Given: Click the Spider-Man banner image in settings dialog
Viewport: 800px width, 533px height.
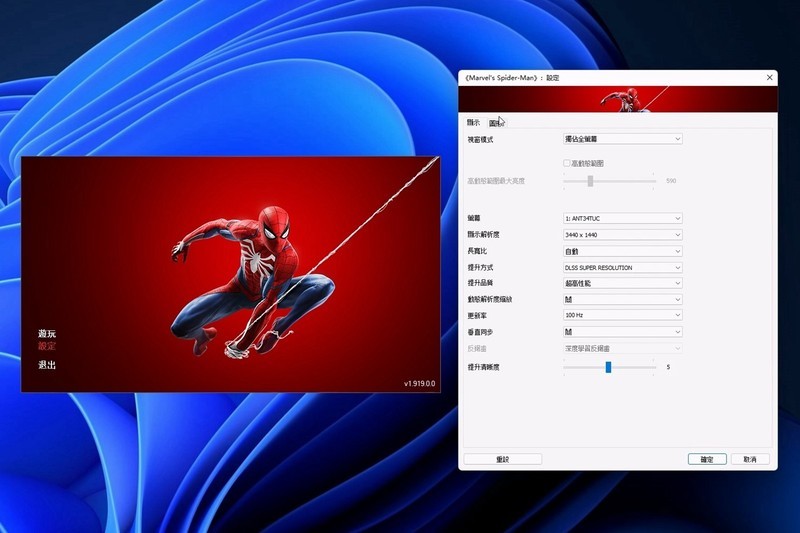Looking at the screenshot, I should tap(618, 99).
